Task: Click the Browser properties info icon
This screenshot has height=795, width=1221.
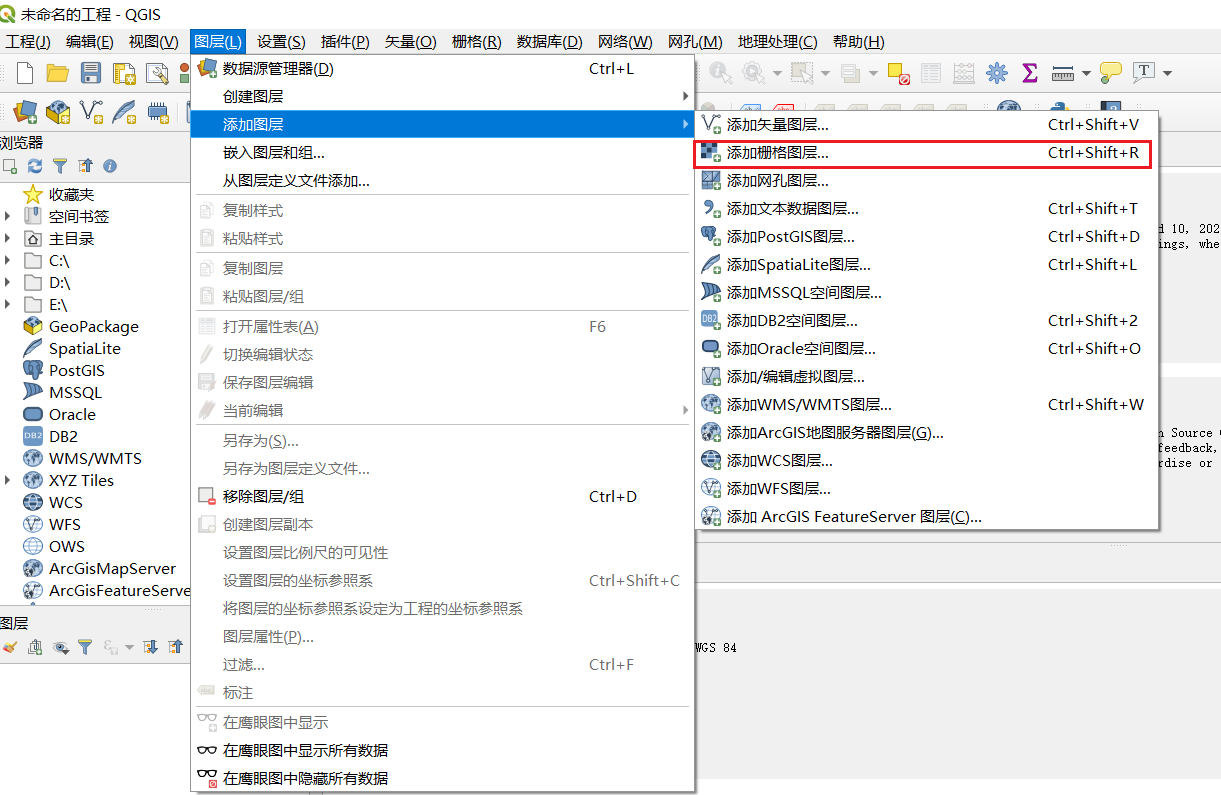Action: pos(110,166)
